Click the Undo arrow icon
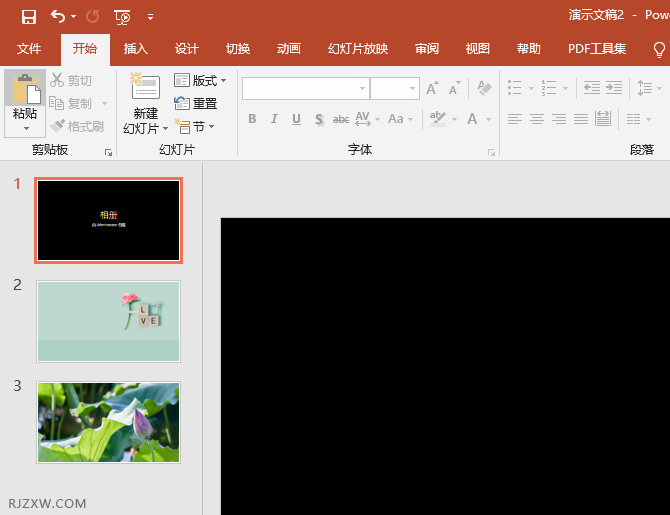Image resolution: width=670 pixels, height=515 pixels. pos(59,16)
